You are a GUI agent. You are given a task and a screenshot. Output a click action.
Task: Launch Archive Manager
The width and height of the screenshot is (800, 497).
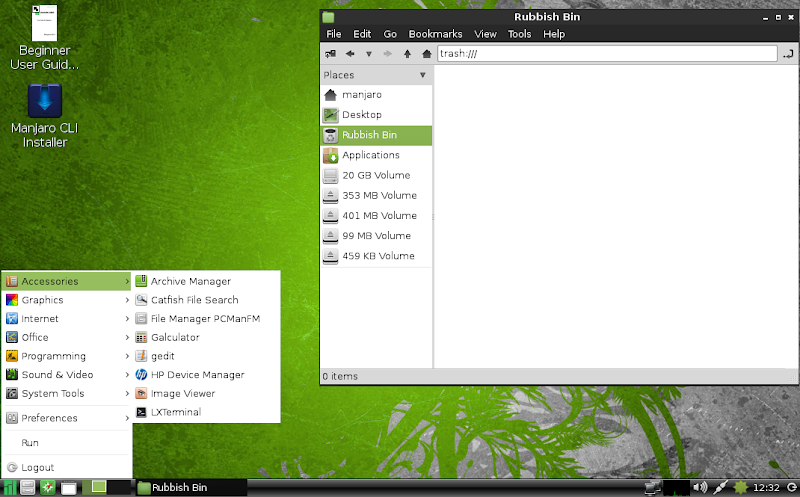click(206, 281)
